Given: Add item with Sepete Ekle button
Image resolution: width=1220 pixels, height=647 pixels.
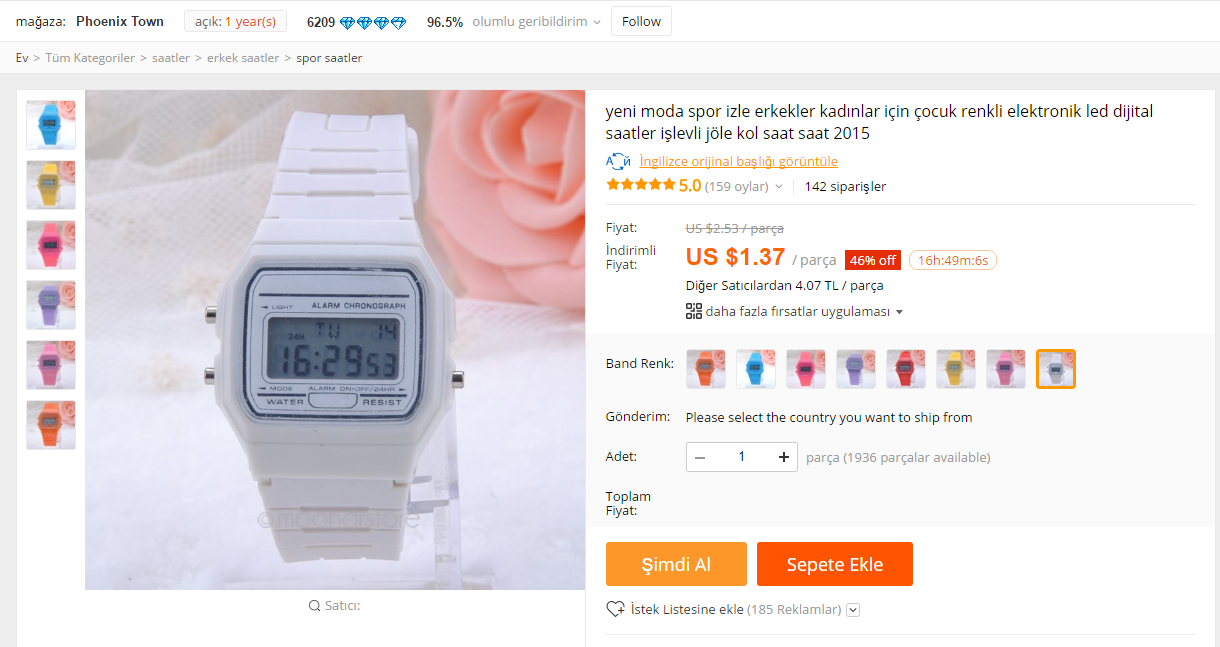Looking at the screenshot, I should pos(835,564).
